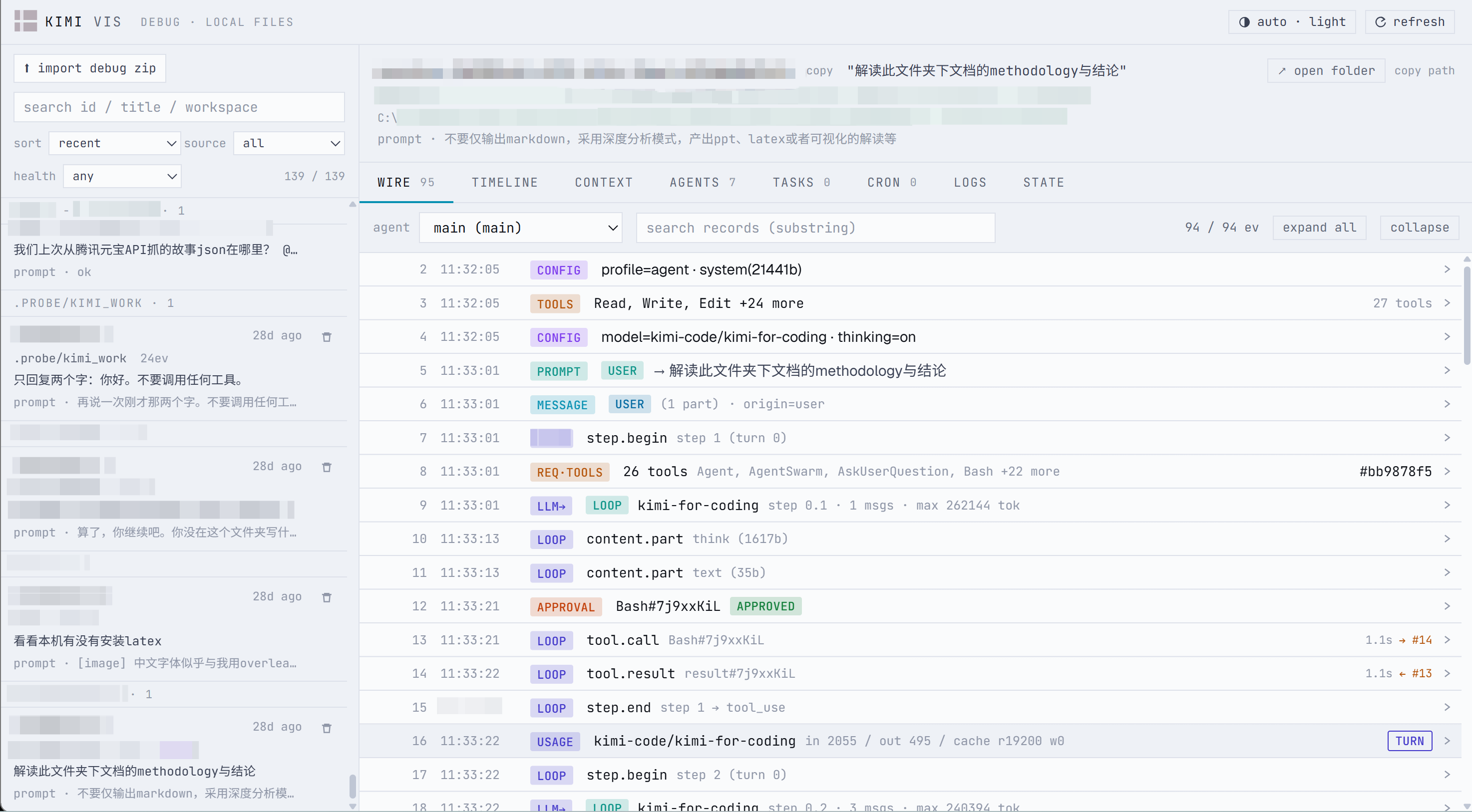Click the copy link beside session id
Viewport: 1472px width, 812px height.
[819, 70]
